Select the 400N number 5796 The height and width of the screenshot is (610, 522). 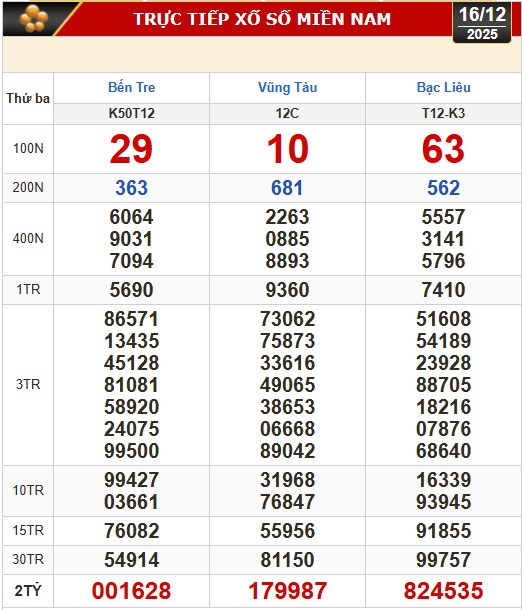click(443, 261)
